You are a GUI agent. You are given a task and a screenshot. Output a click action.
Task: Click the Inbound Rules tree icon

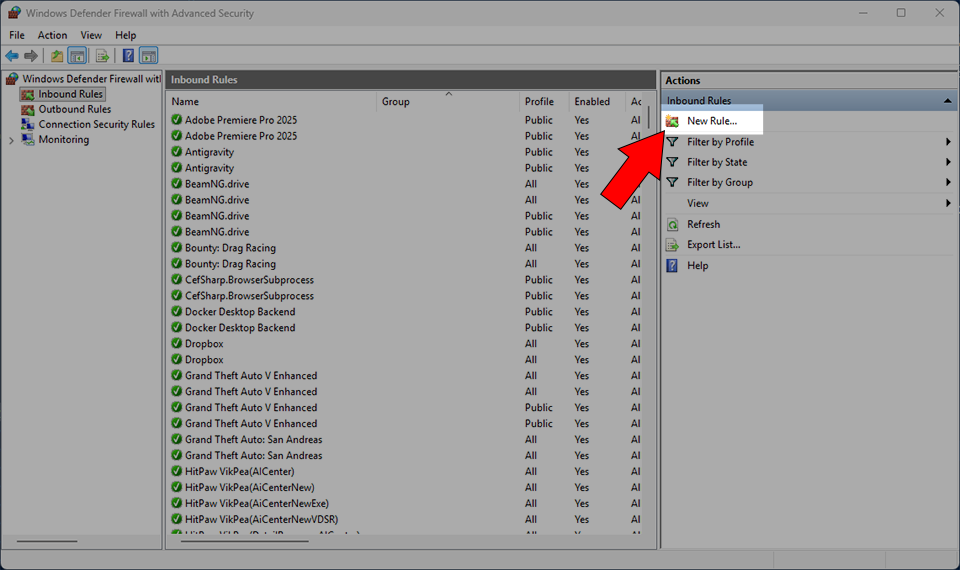pos(28,94)
